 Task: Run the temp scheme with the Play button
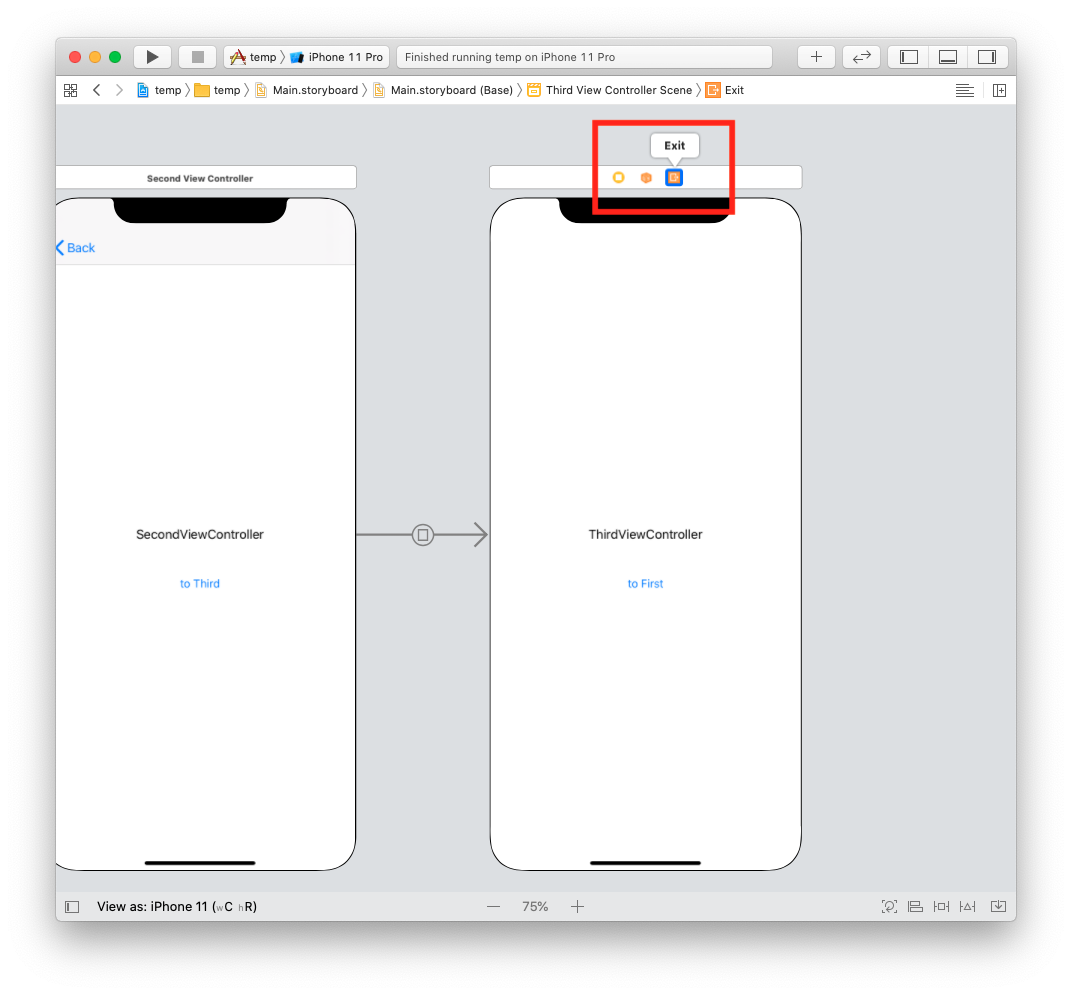(152, 57)
